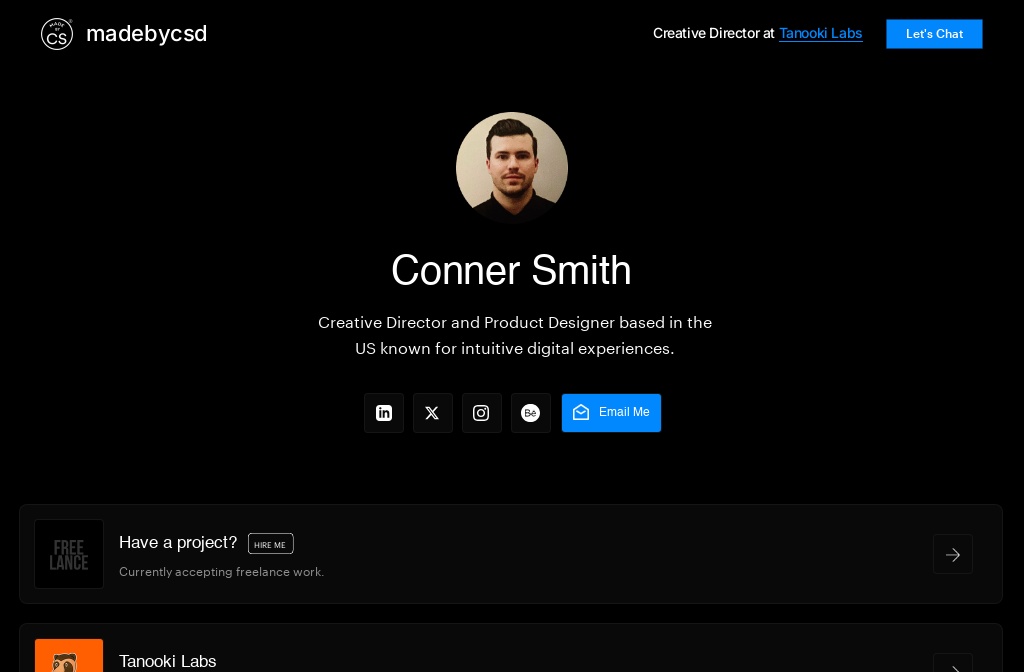Click Conner Smith's profile photo
Viewport: 1024px width, 672px height.
pos(512,168)
